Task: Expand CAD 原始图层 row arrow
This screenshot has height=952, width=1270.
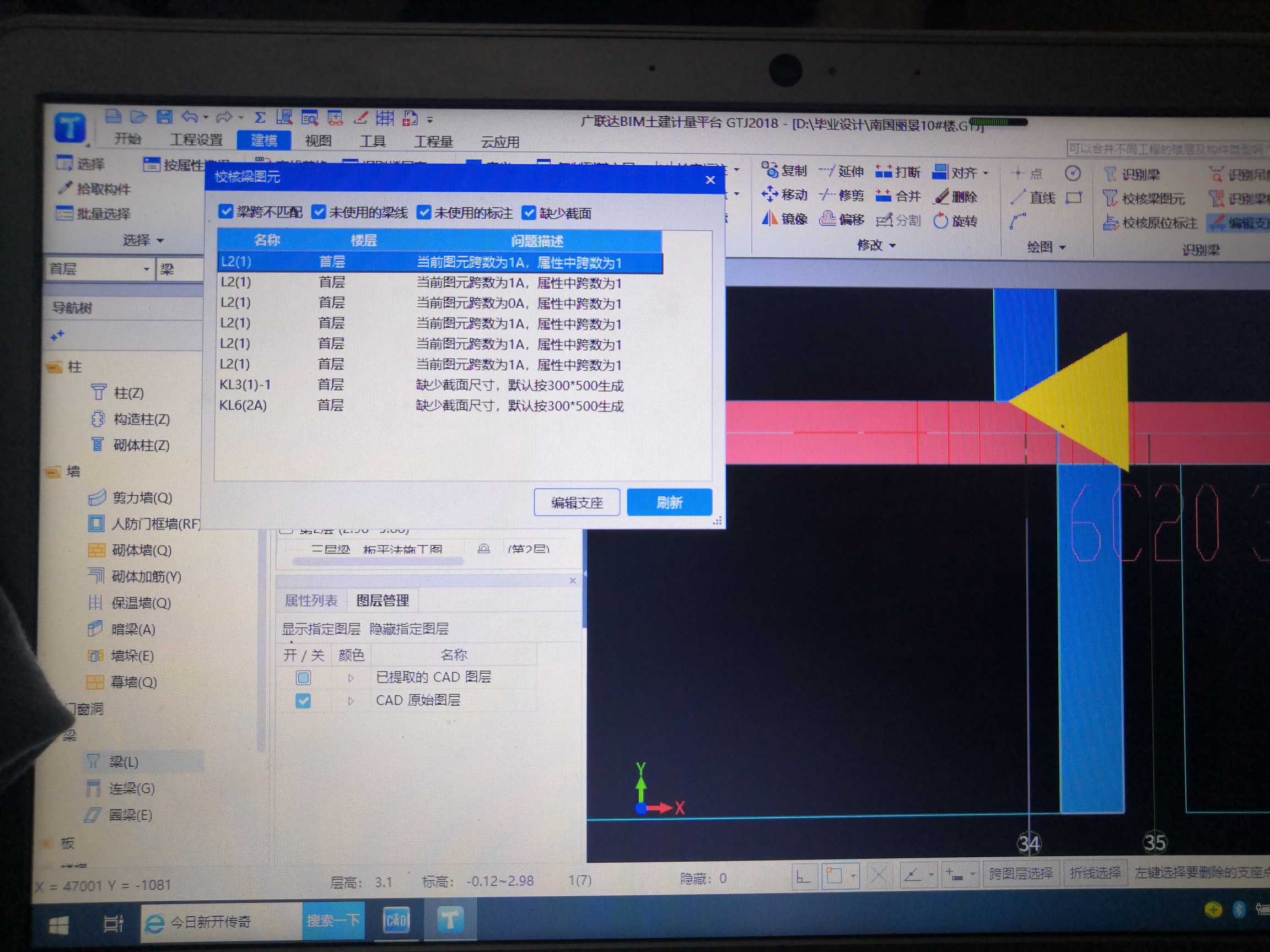Action: [350, 701]
